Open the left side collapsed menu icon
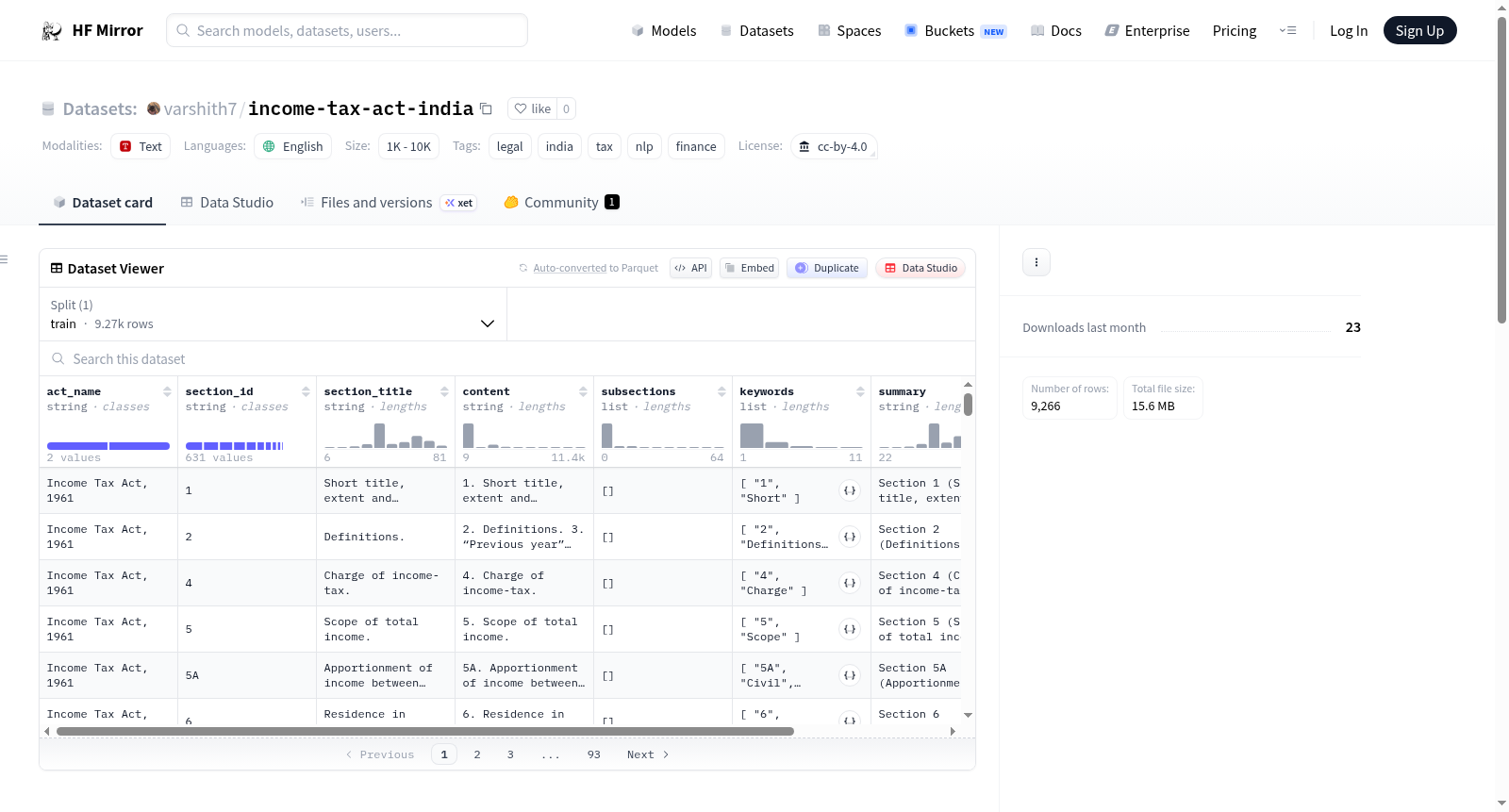 click(x=4, y=259)
